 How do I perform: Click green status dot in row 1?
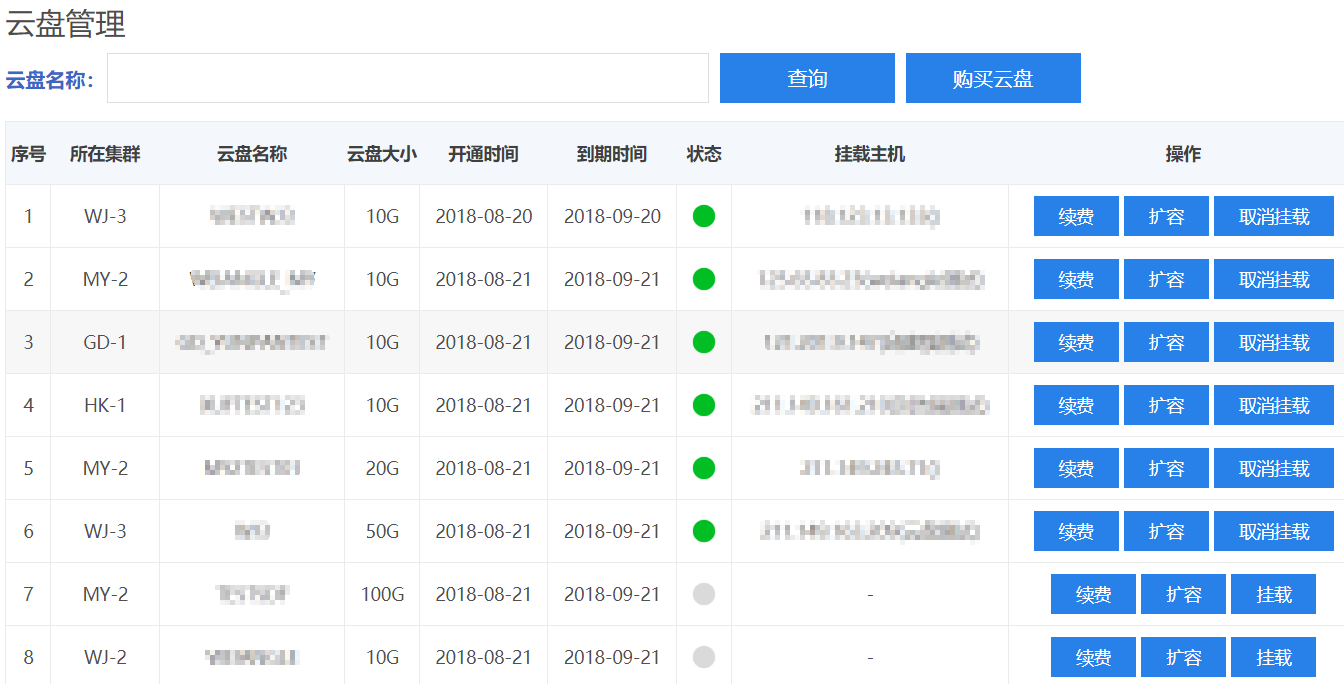(704, 216)
